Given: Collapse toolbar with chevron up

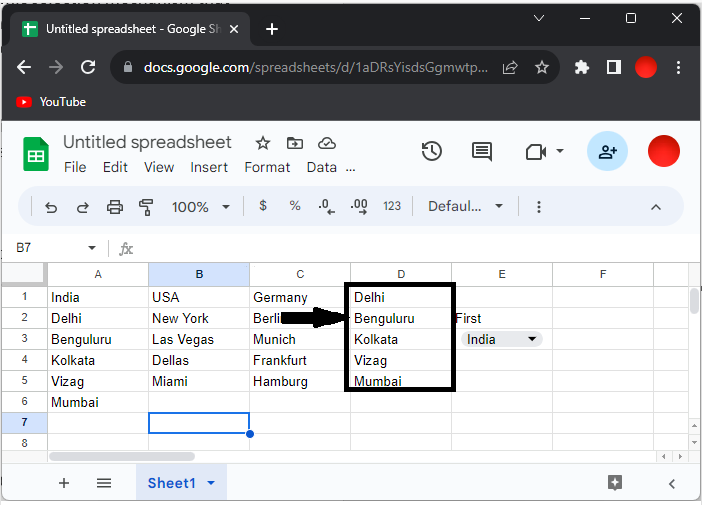Looking at the screenshot, I should (656, 207).
